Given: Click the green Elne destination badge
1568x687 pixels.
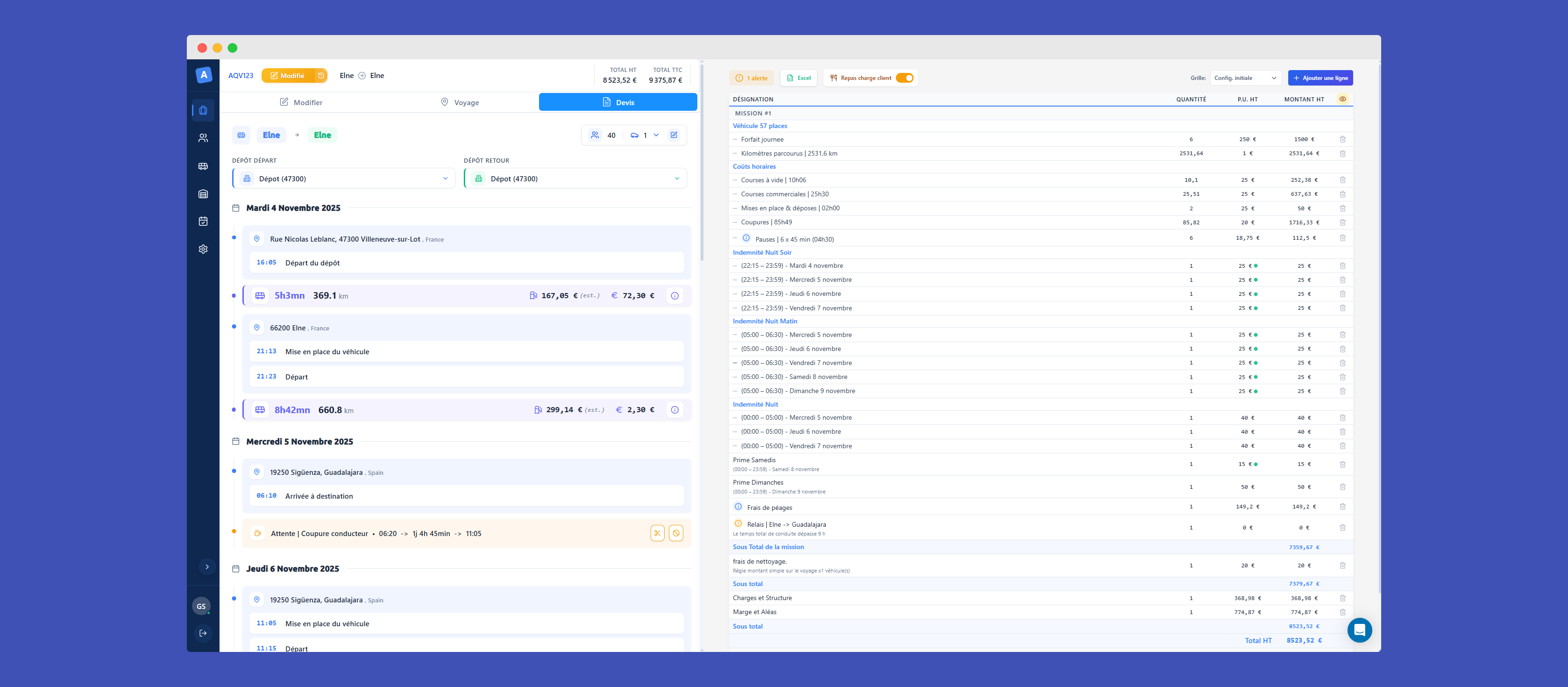Looking at the screenshot, I should click(x=323, y=135).
